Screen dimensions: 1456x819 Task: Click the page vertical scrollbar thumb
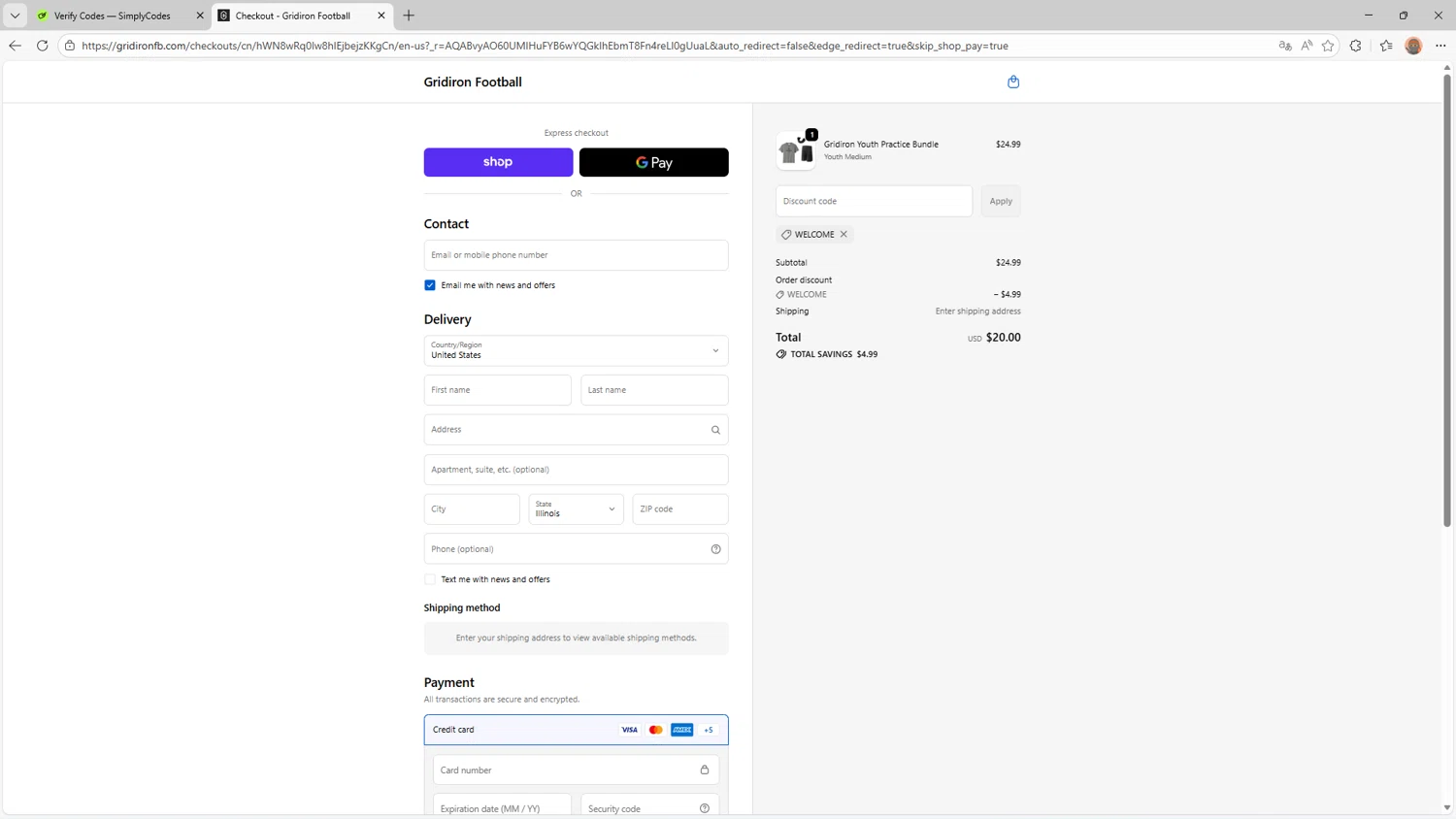1447,300
